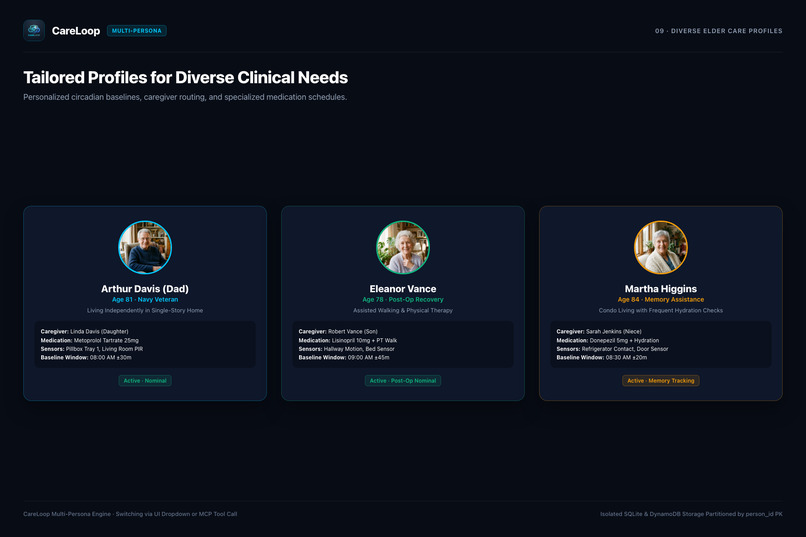Select the name 'Arthur Davis (Dad)'

145,289
